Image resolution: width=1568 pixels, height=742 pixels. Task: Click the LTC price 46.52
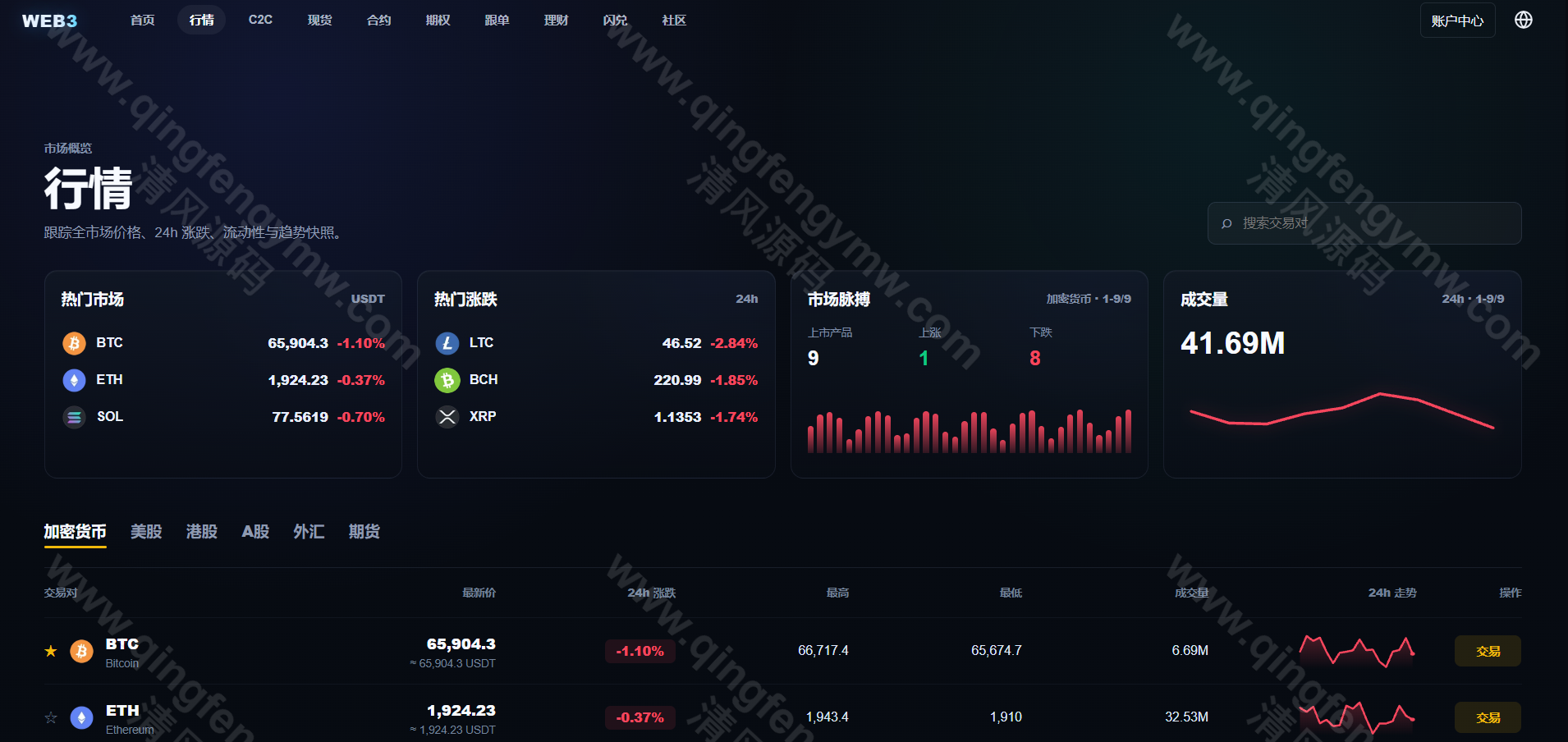(682, 343)
